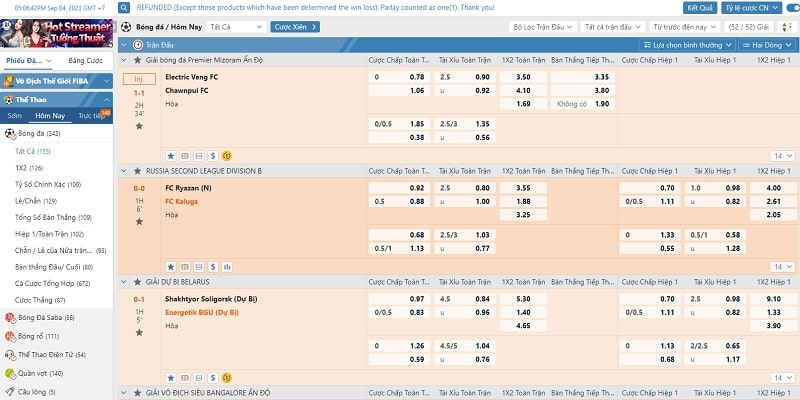The width and height of the screenshot is (800, 400).
Task: Open the Tất Cả market dropdown
Action: (236, 27)
